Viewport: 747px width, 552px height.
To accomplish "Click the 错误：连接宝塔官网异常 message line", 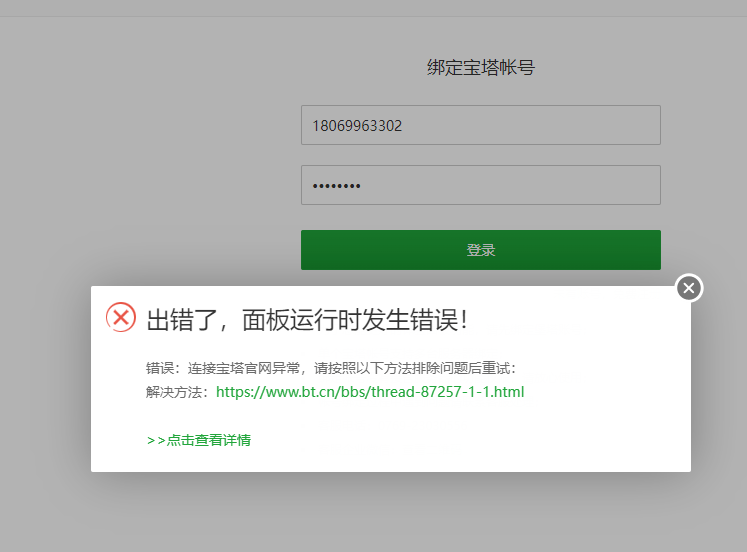I will [x=331, y=368].
